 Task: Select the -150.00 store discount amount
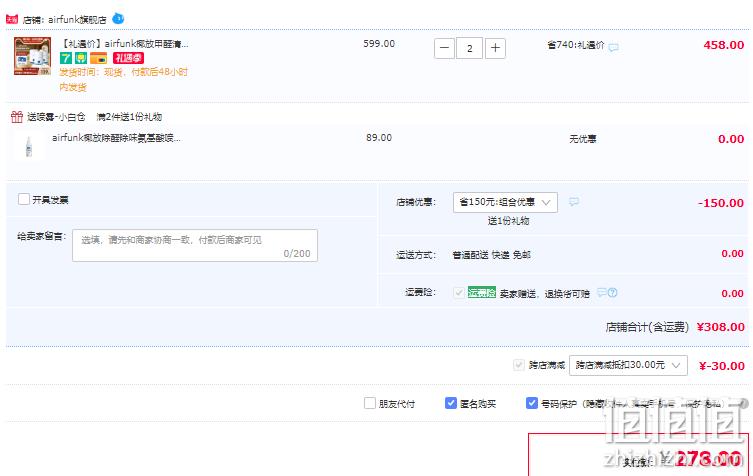coord(721,203)
